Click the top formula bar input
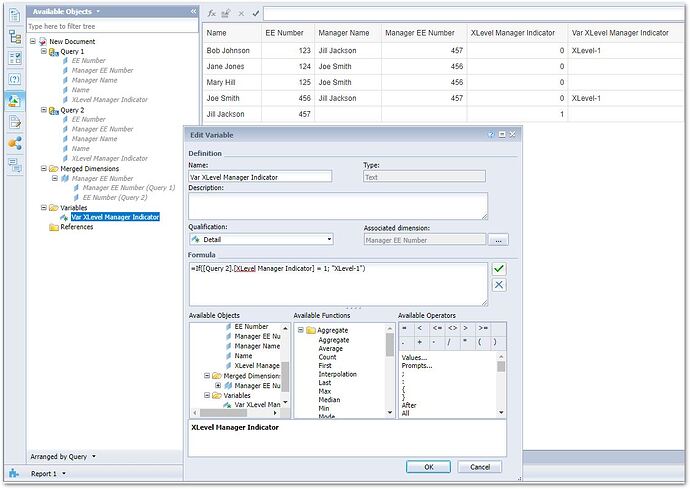 pyautogui.click(x=473, y=14)
